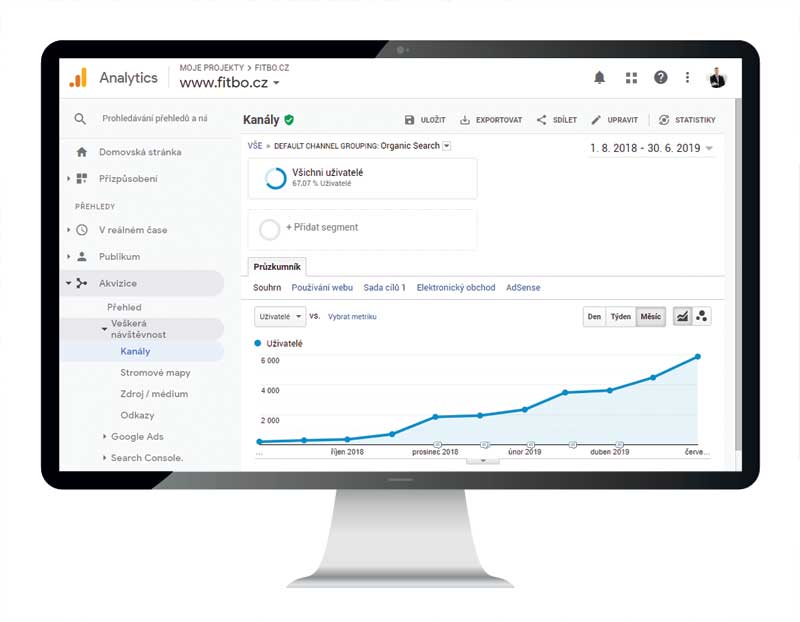Viewport: 800px width, 622px height.
Task: Open Přehled under Akvizice
Action: (x=124, y=307)
